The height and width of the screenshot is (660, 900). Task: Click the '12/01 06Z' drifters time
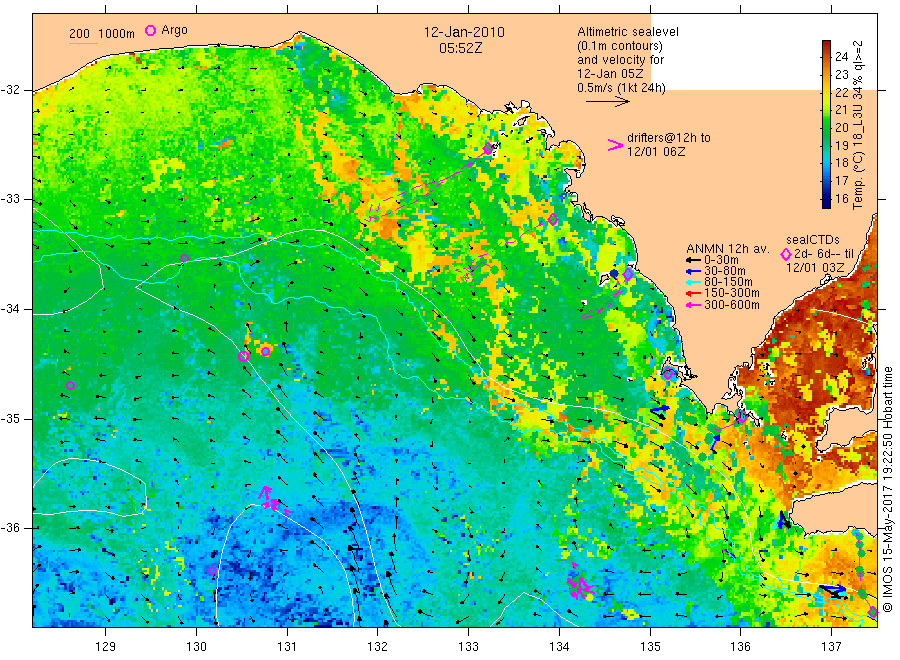click(656, 152)
